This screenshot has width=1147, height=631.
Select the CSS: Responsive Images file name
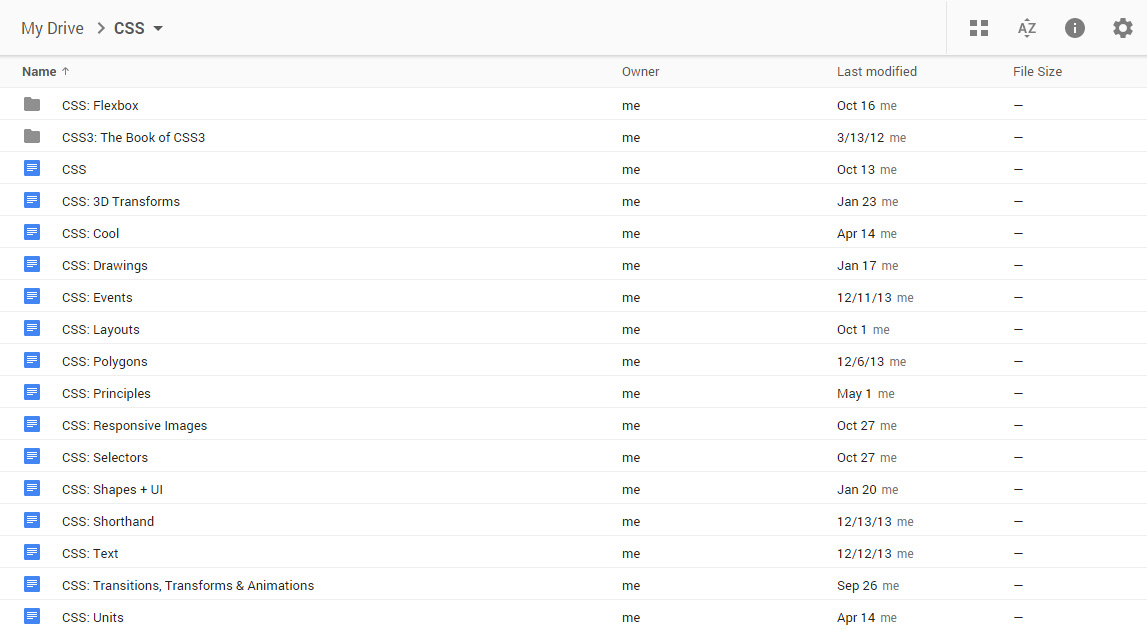135,426
